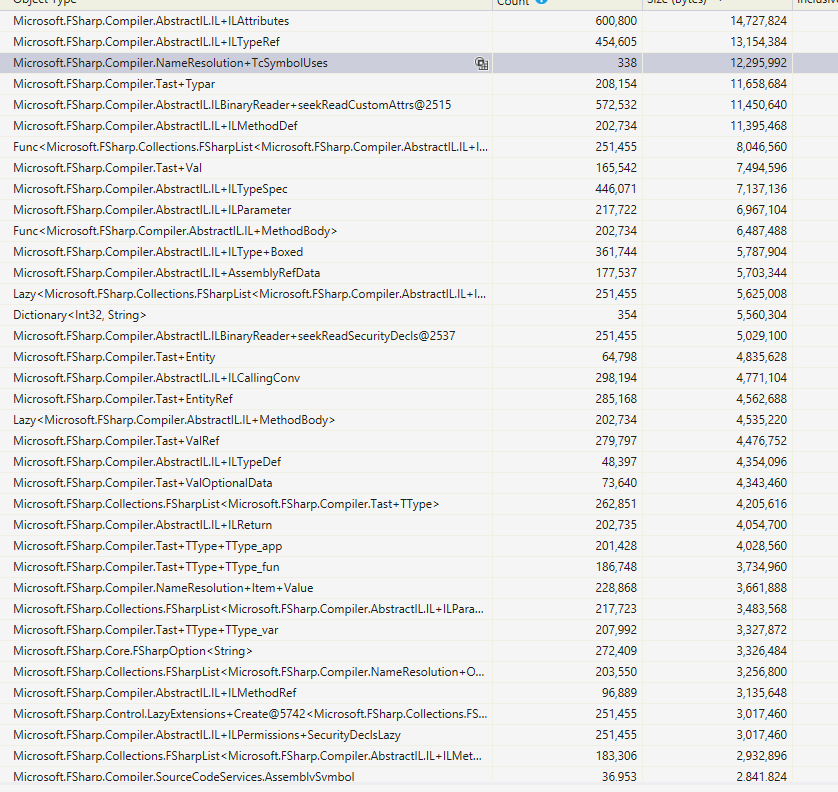Select the IL+ILParameter row
Viewport: 838px width, 792px height.
pyautogui.click(x=419, y=209)
